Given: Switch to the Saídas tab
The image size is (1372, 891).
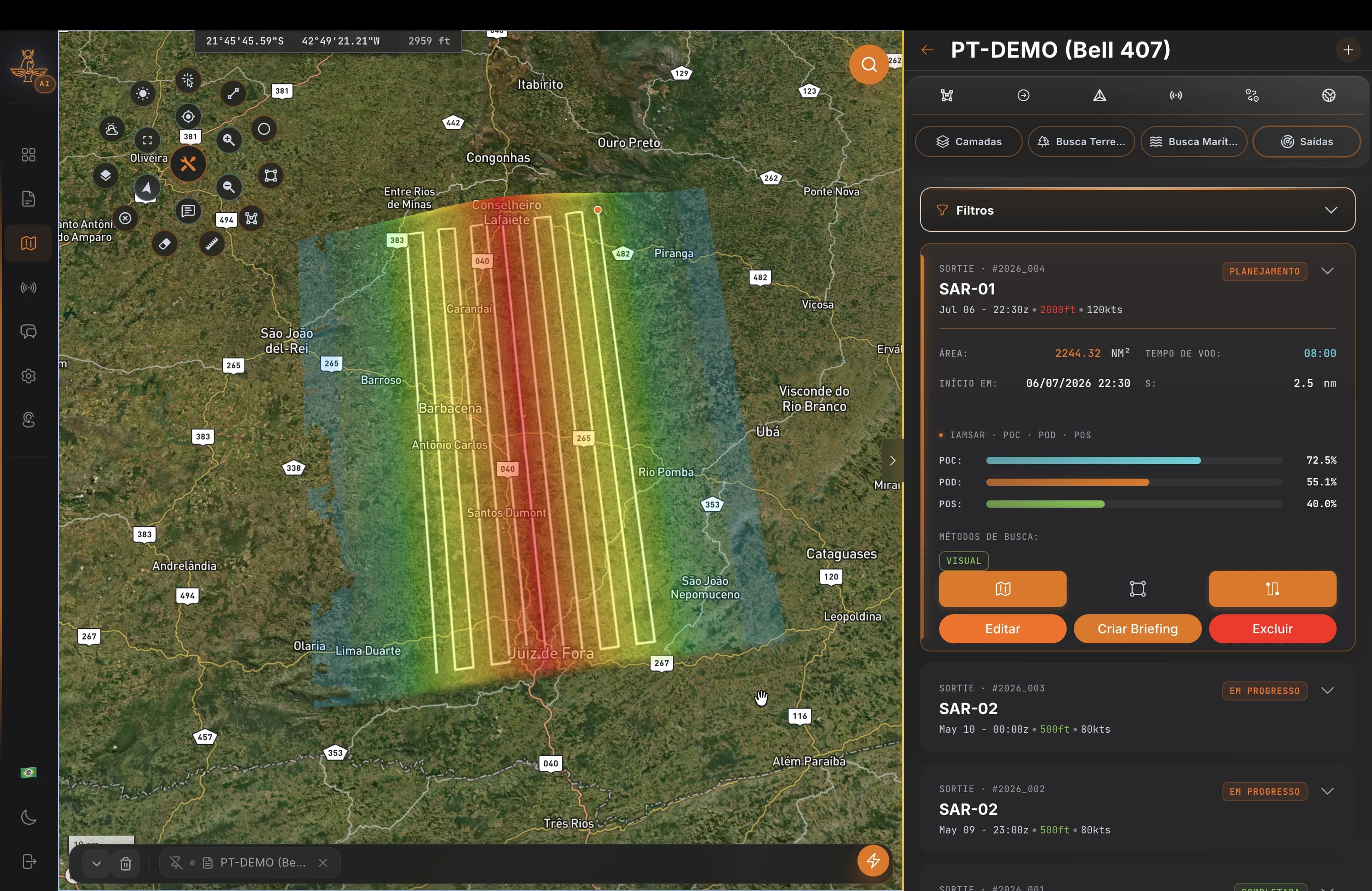Looking at the screenshot, I should click(x=1307, y=142).
